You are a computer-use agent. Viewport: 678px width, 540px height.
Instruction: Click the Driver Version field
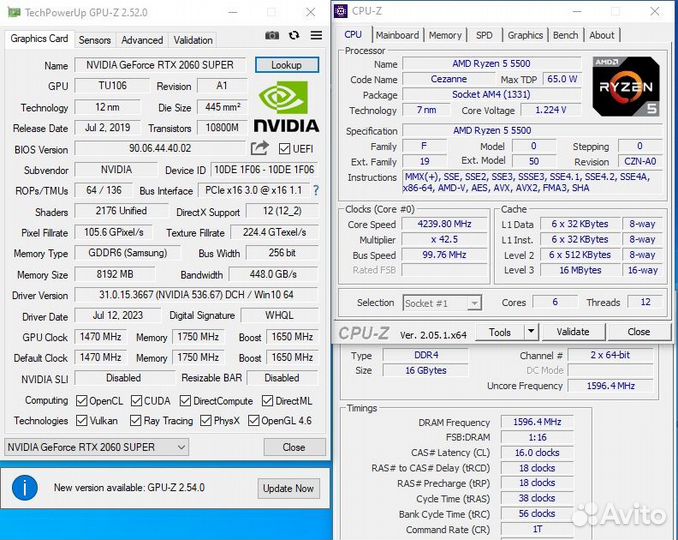[x=196, y=295]
